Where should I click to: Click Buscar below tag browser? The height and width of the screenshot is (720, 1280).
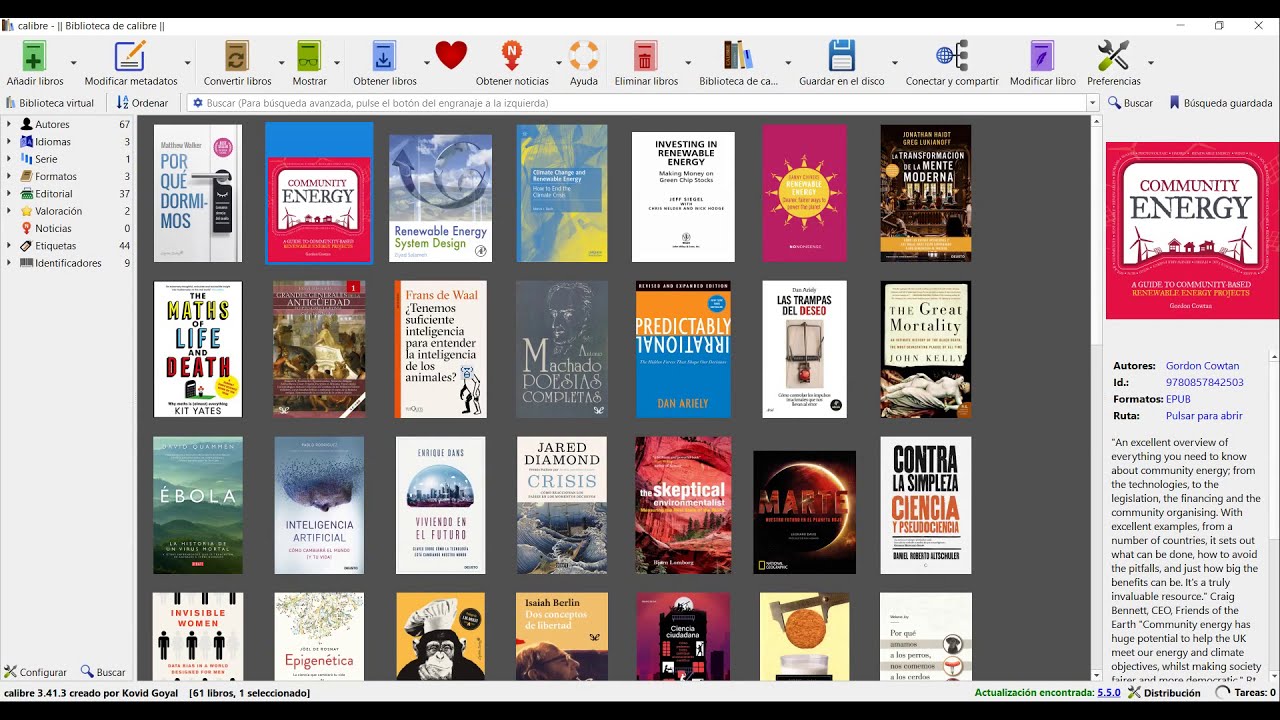pos(103,672)
